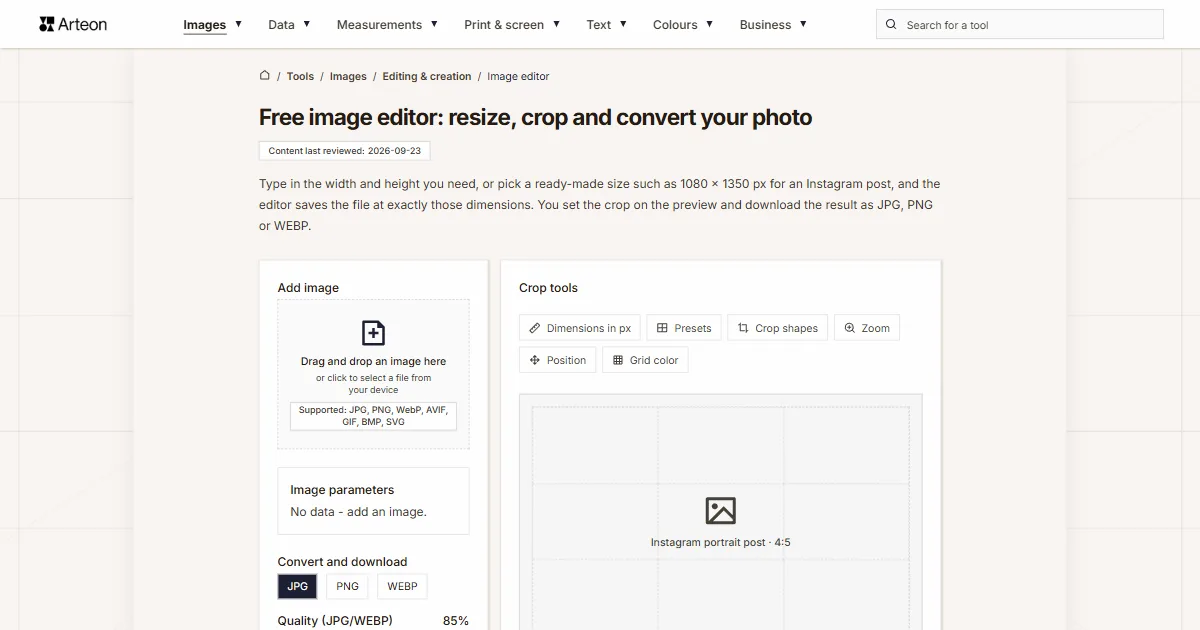Click the move arrows icon in Position
The width and height of the screenshot is (1200, 630).
click(535, 360)
